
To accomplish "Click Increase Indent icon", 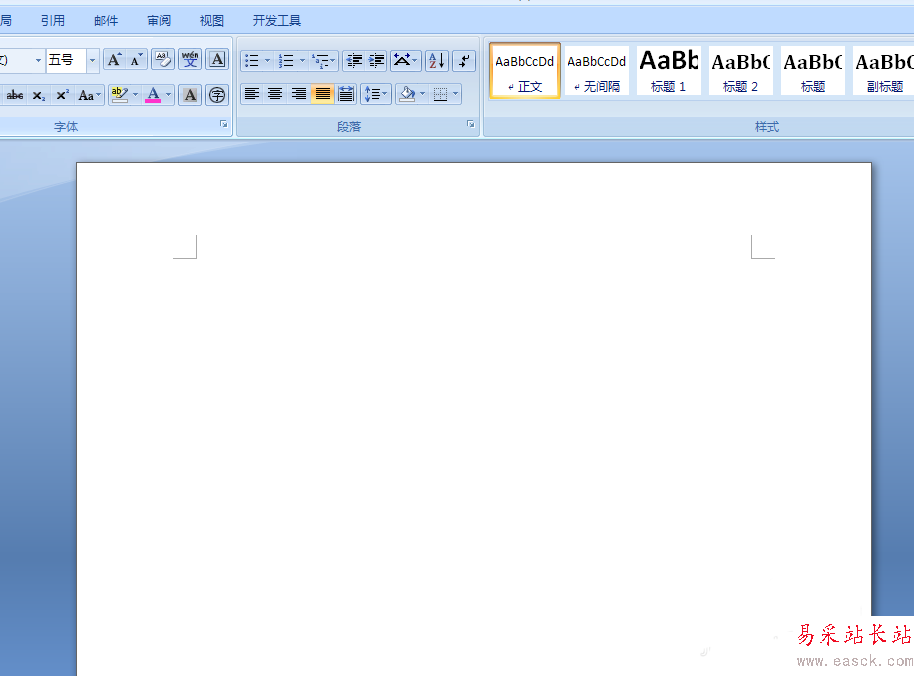I will pos(377,61).
